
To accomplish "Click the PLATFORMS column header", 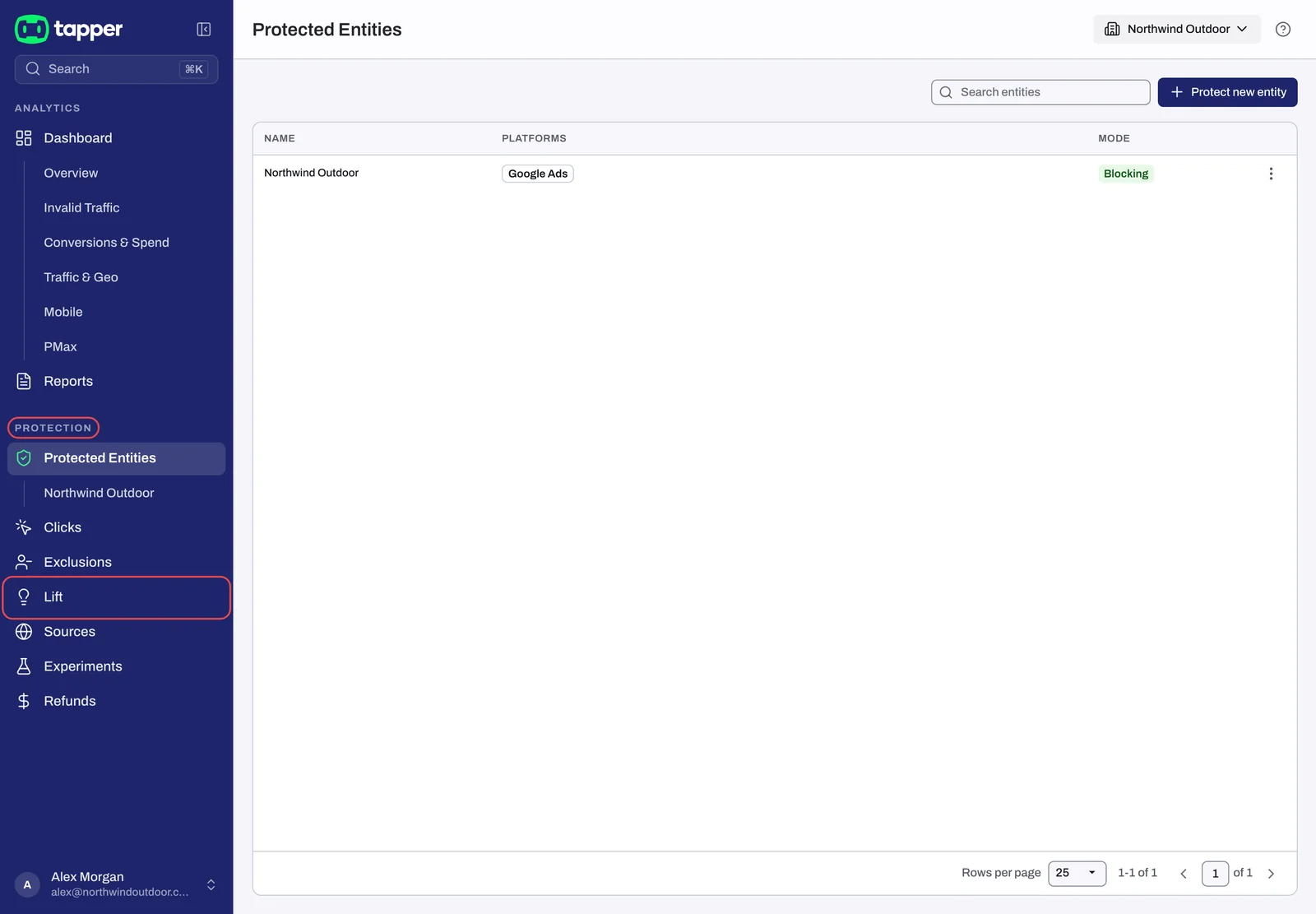I will pos(534,138).
